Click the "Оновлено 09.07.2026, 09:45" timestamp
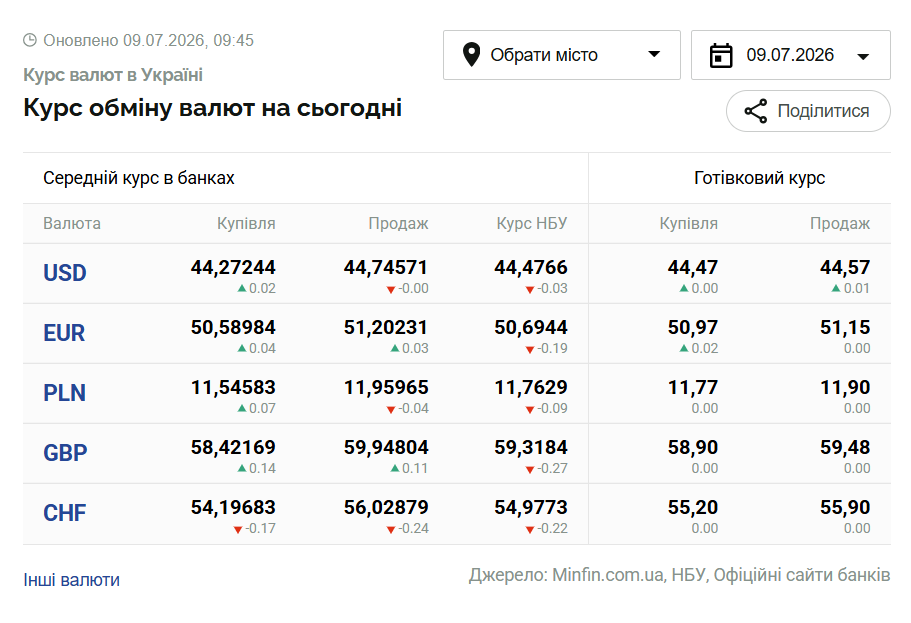The height and width of the screenshot is (623, 911). (148, 40)
